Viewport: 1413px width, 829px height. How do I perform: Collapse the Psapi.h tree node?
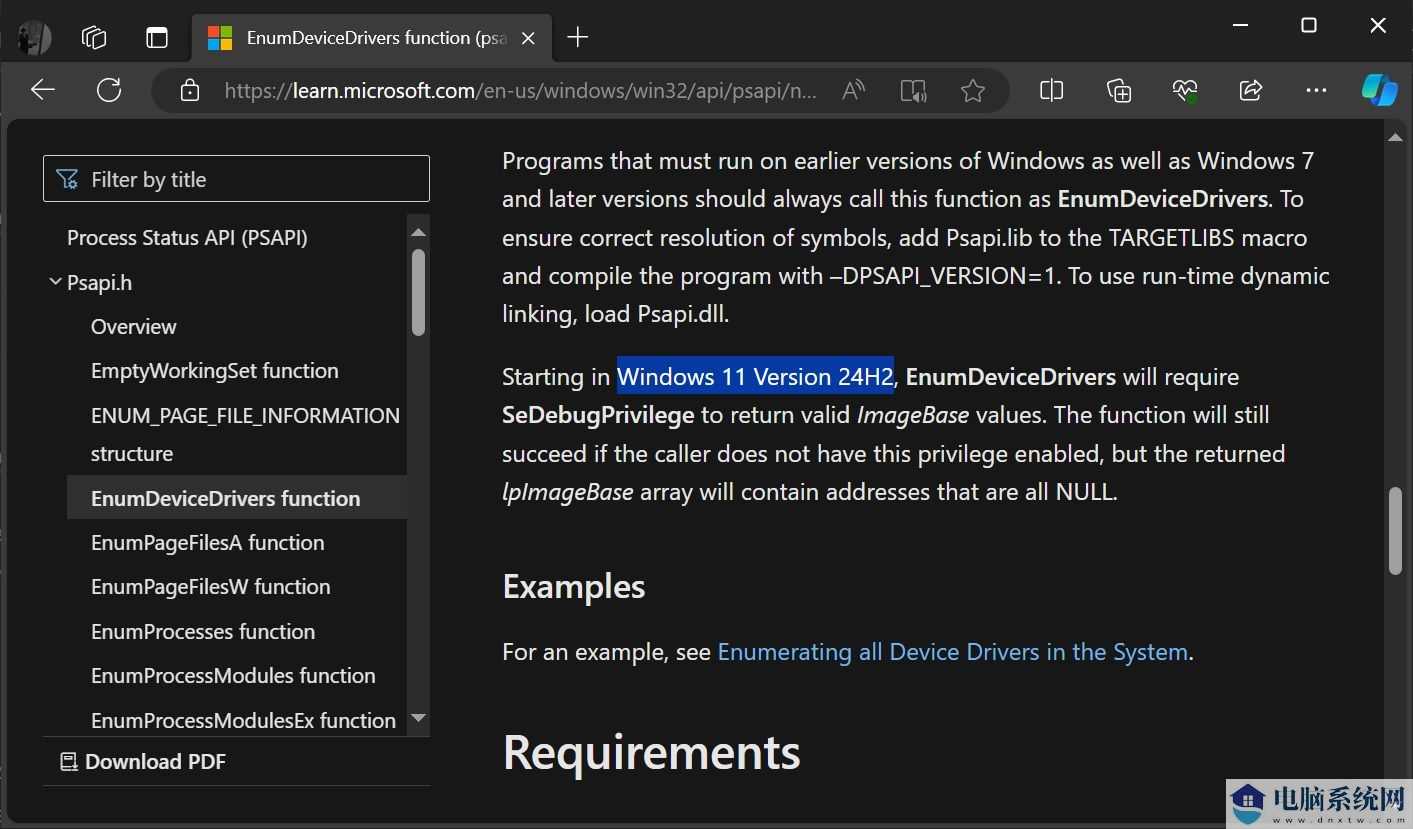pos(55,283)
